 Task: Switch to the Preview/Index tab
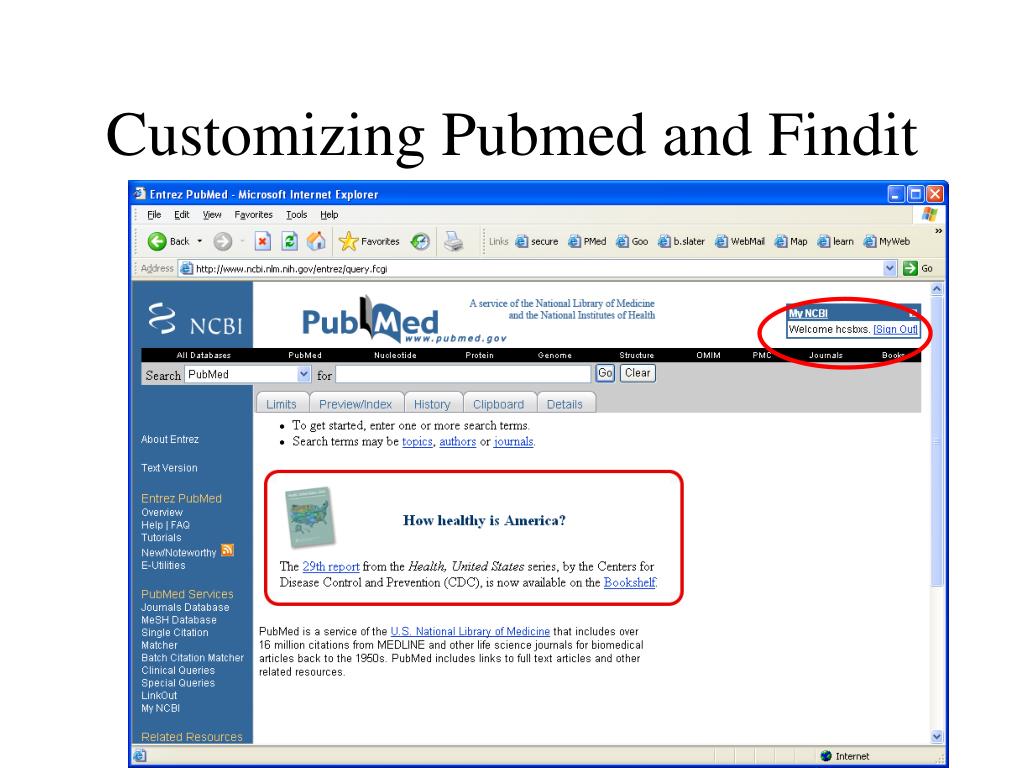coord(355,404)
